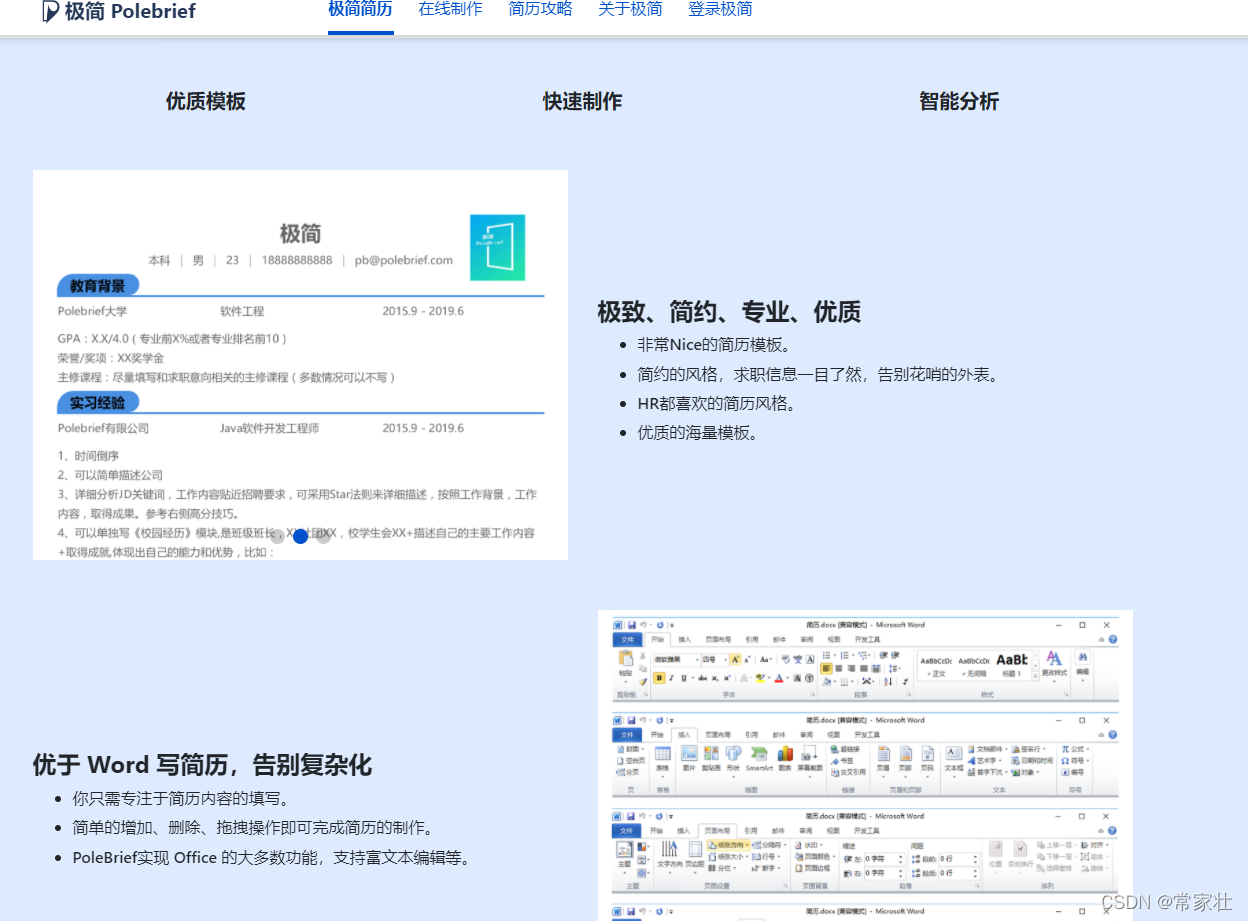The width and height of the screenshot is (1248, 921).
Task: Click the 超链接 hyperlink item in Insert ribbon
Action: (x=844, y=749)
